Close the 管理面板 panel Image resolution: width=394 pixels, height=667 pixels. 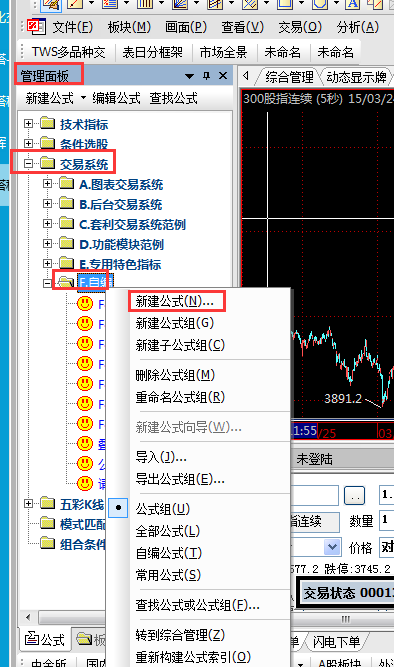pyautogui.click(x=223, y=76)
